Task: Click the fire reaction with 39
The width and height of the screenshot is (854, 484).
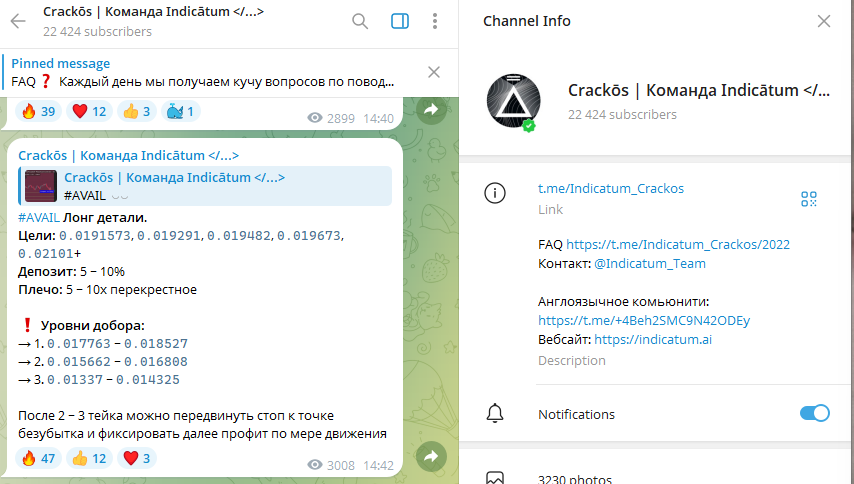Action: 39,111
